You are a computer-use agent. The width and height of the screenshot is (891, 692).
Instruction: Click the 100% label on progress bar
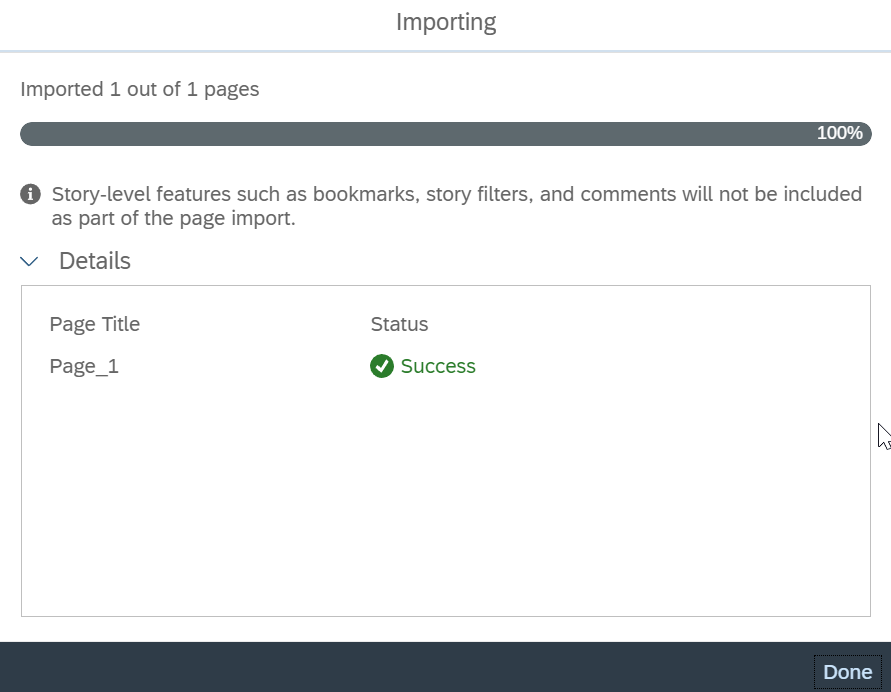point(839,133)
